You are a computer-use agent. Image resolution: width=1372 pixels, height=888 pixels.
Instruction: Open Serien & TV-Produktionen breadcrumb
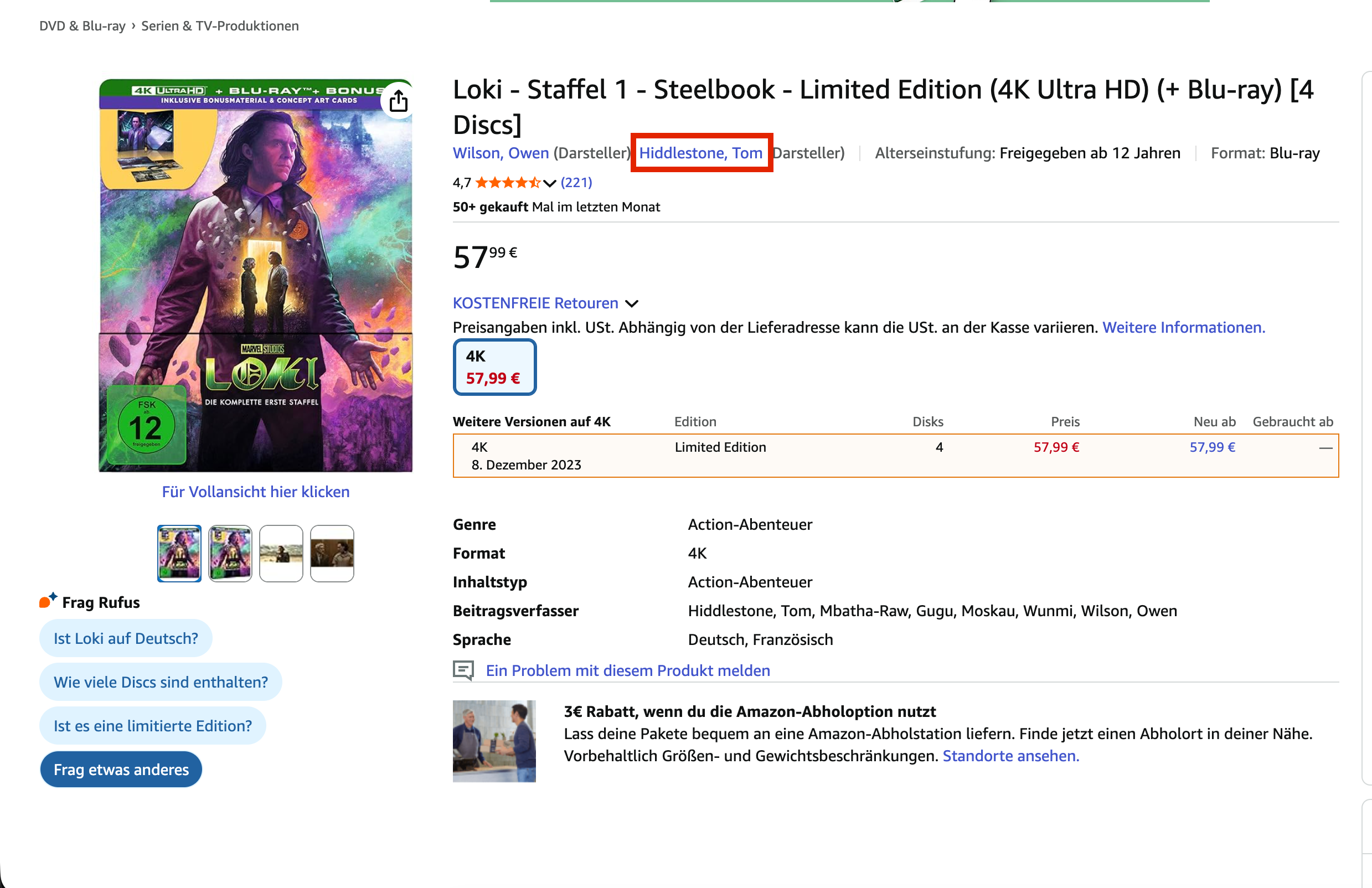pos(220,26)
